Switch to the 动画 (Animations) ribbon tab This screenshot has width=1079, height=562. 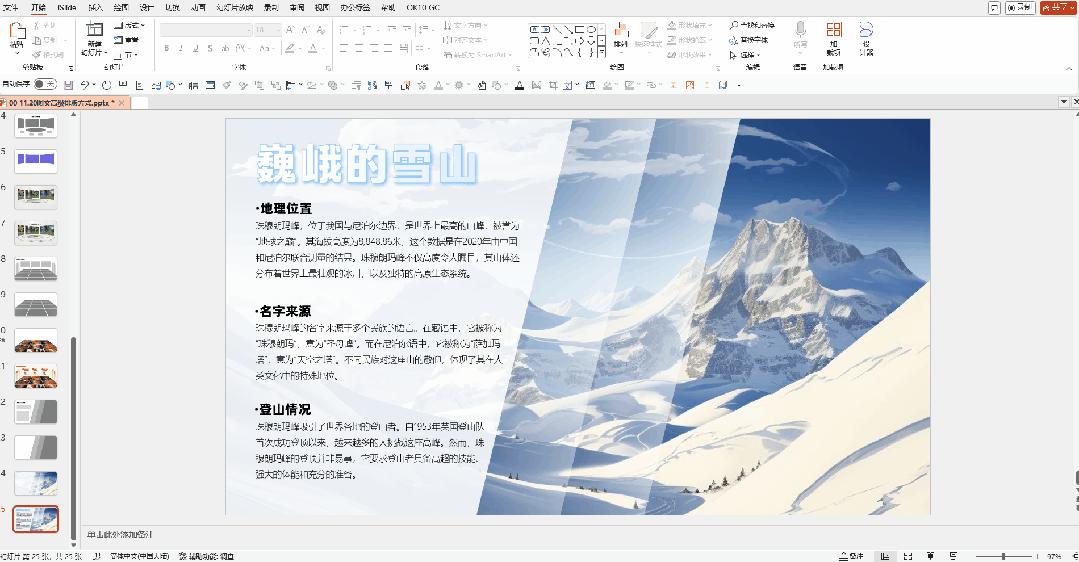197,8
